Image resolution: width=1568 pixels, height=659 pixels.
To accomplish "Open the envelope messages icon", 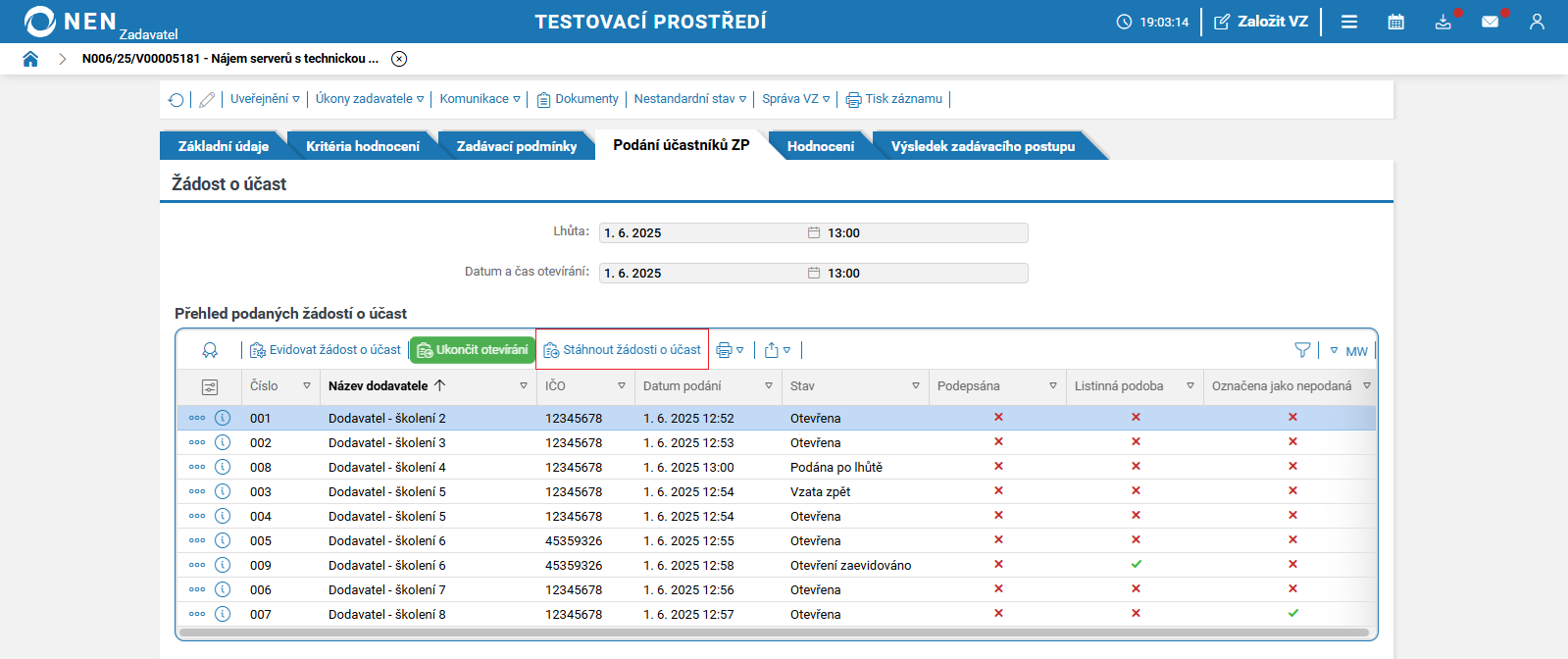I will click(1490, 22).
